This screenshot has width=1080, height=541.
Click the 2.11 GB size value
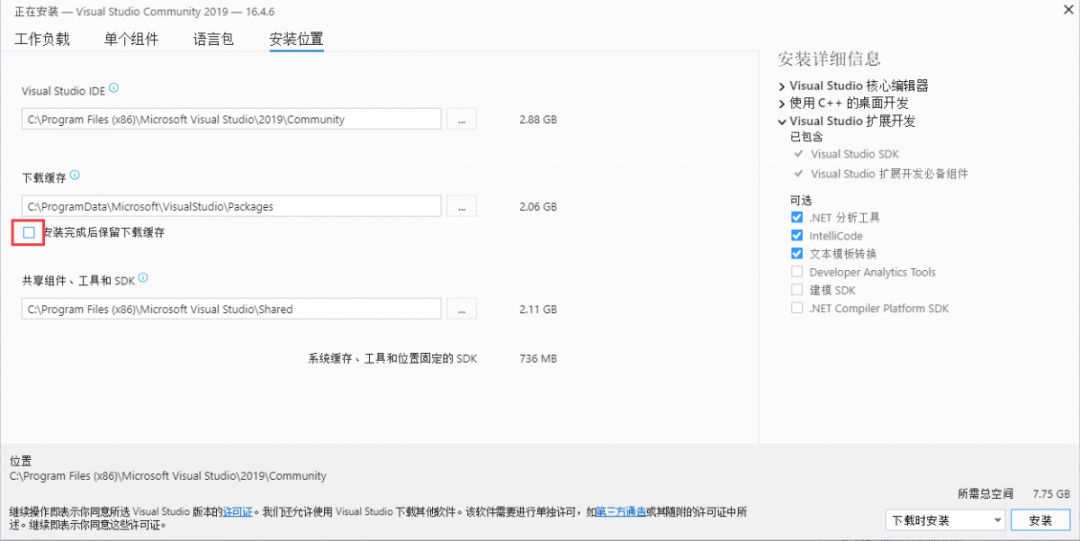tap(538, 309)
